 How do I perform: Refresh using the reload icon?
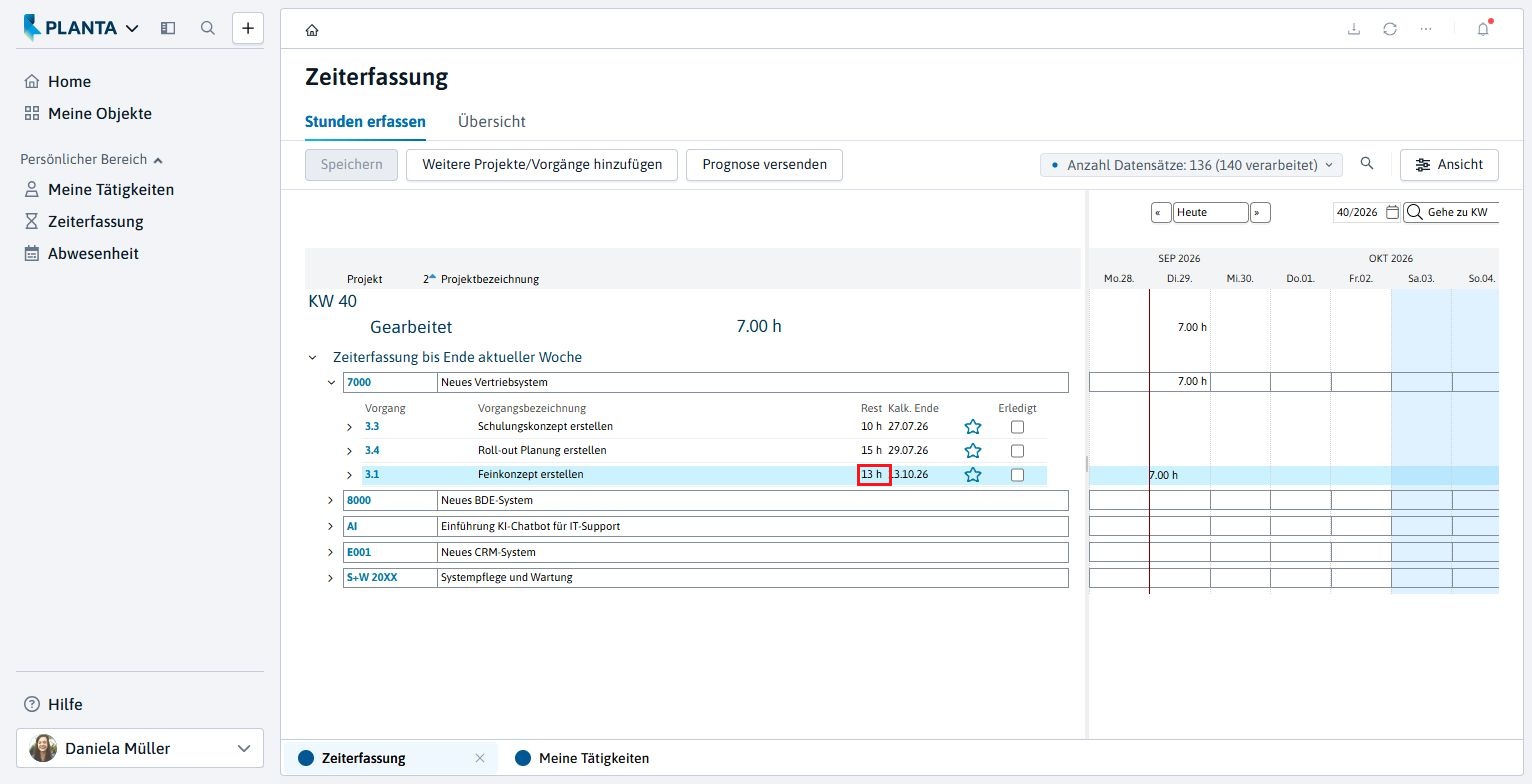pyautogui.click(x=1390, y=29)
